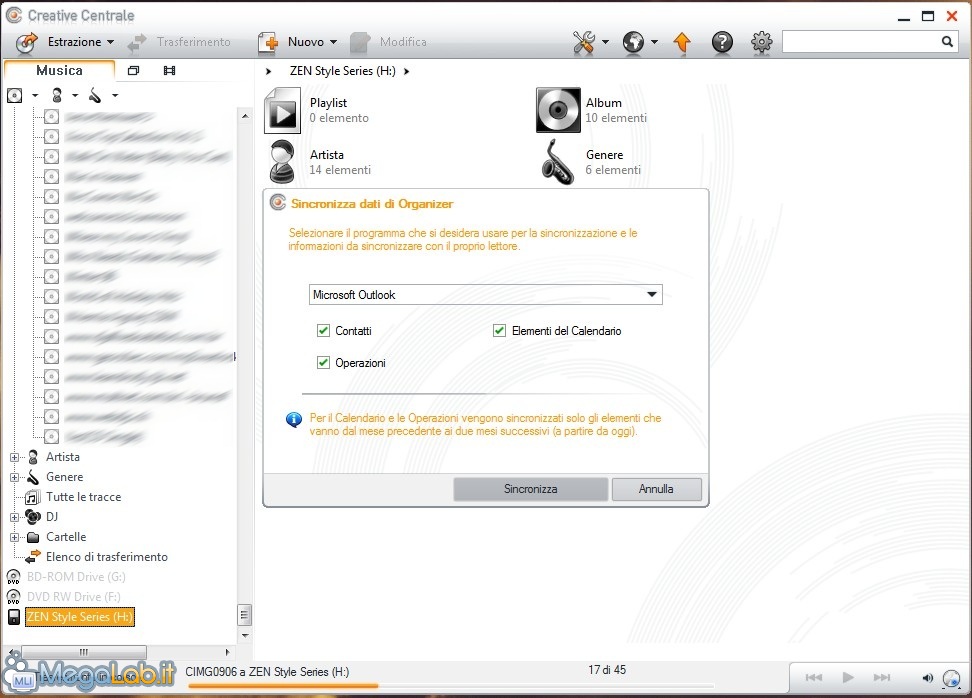Select DVD RW Drive (F:) in the tree

(74, 597)
